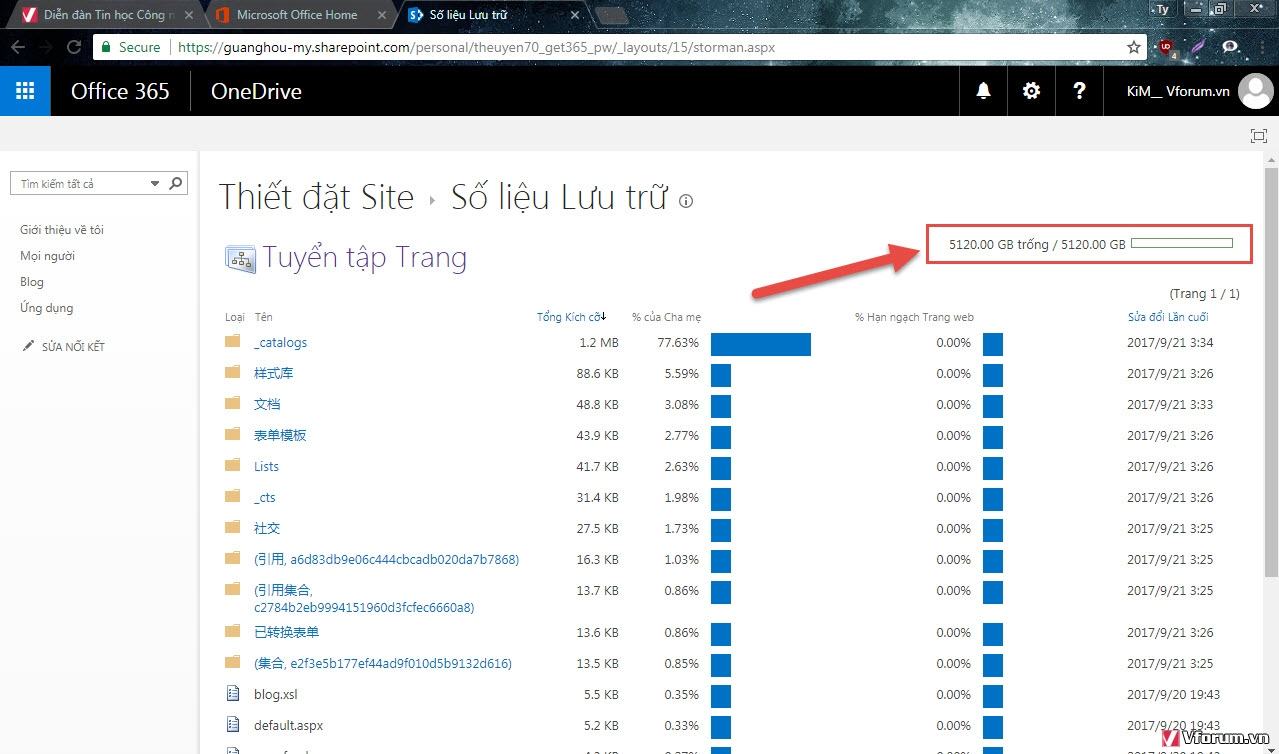Reload the page using the refresh icon

pyautogui.click(x=74, y=47)
